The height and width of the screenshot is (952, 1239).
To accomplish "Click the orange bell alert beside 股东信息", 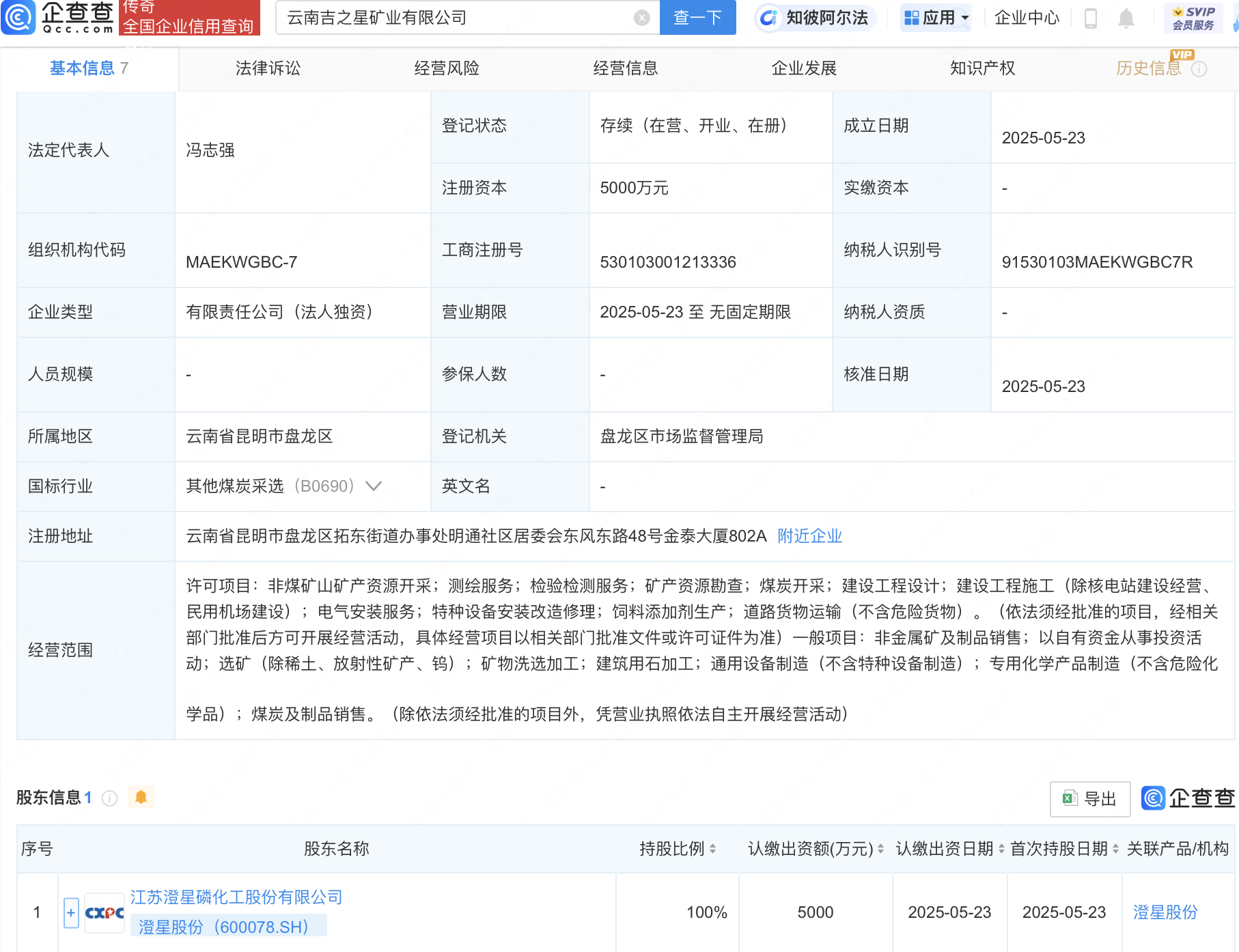I will (141, 797).
